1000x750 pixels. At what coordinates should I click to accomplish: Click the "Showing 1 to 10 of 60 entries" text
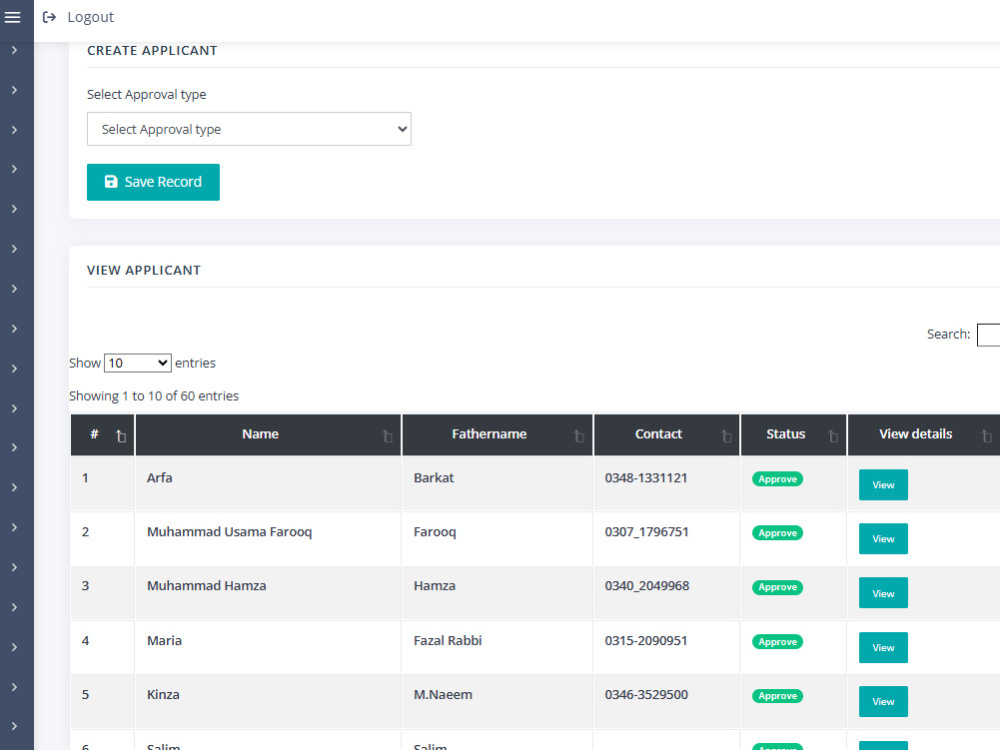pyautogui.click(x=154, y=396)
